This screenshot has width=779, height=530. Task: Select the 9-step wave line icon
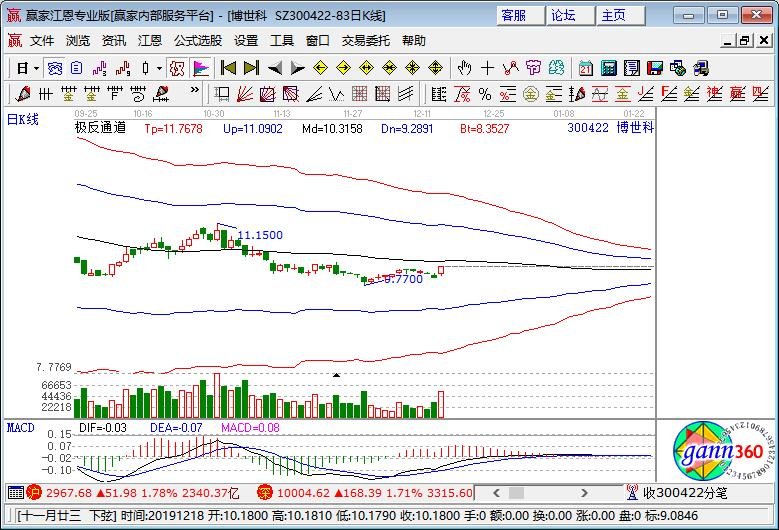pyautogui.click(x=123, y=68)
